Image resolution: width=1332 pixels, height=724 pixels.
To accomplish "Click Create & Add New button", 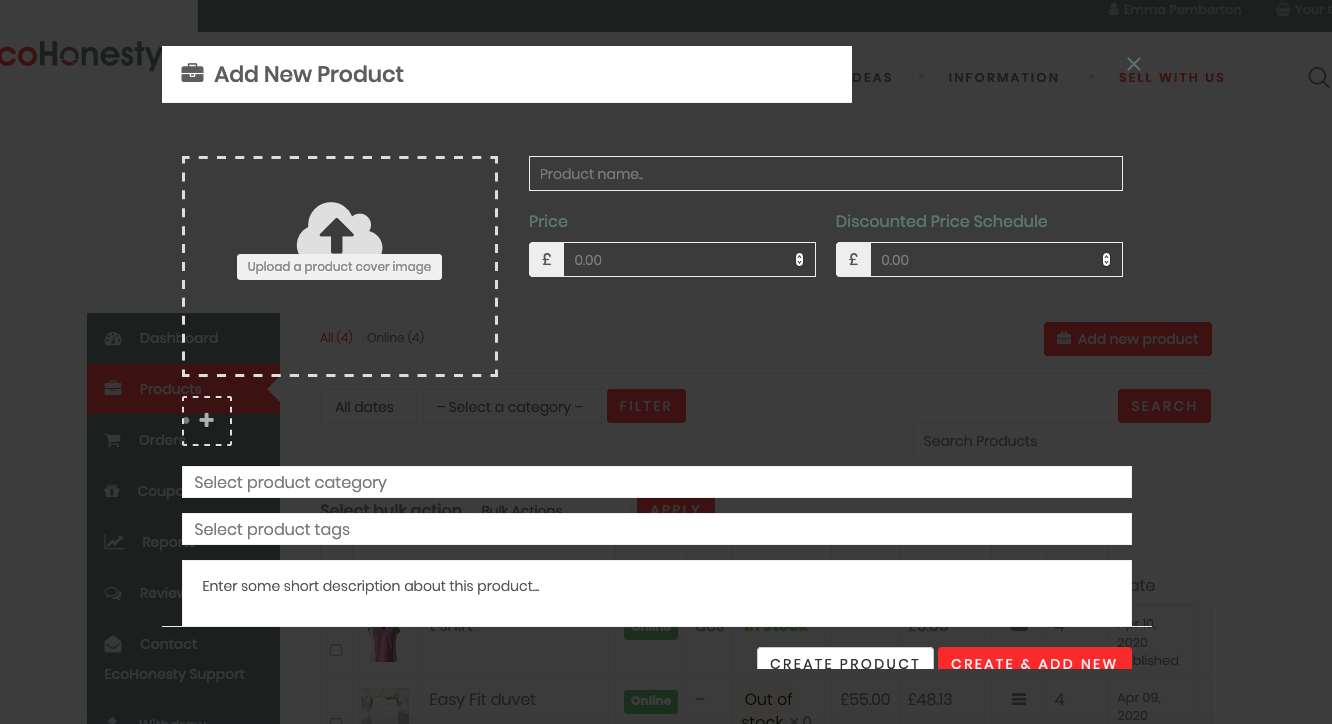I will pyautogui.click(x=1034, y=660).
